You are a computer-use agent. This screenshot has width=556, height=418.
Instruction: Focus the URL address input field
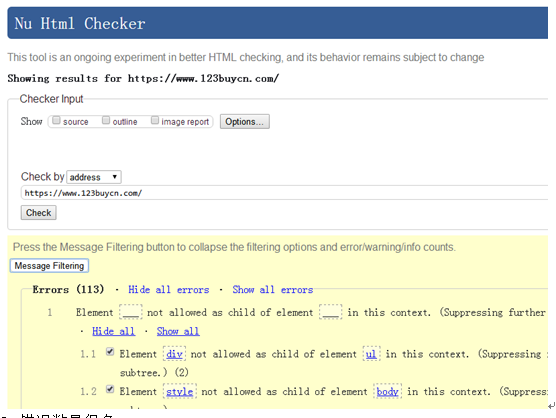(x=285, y=193)
